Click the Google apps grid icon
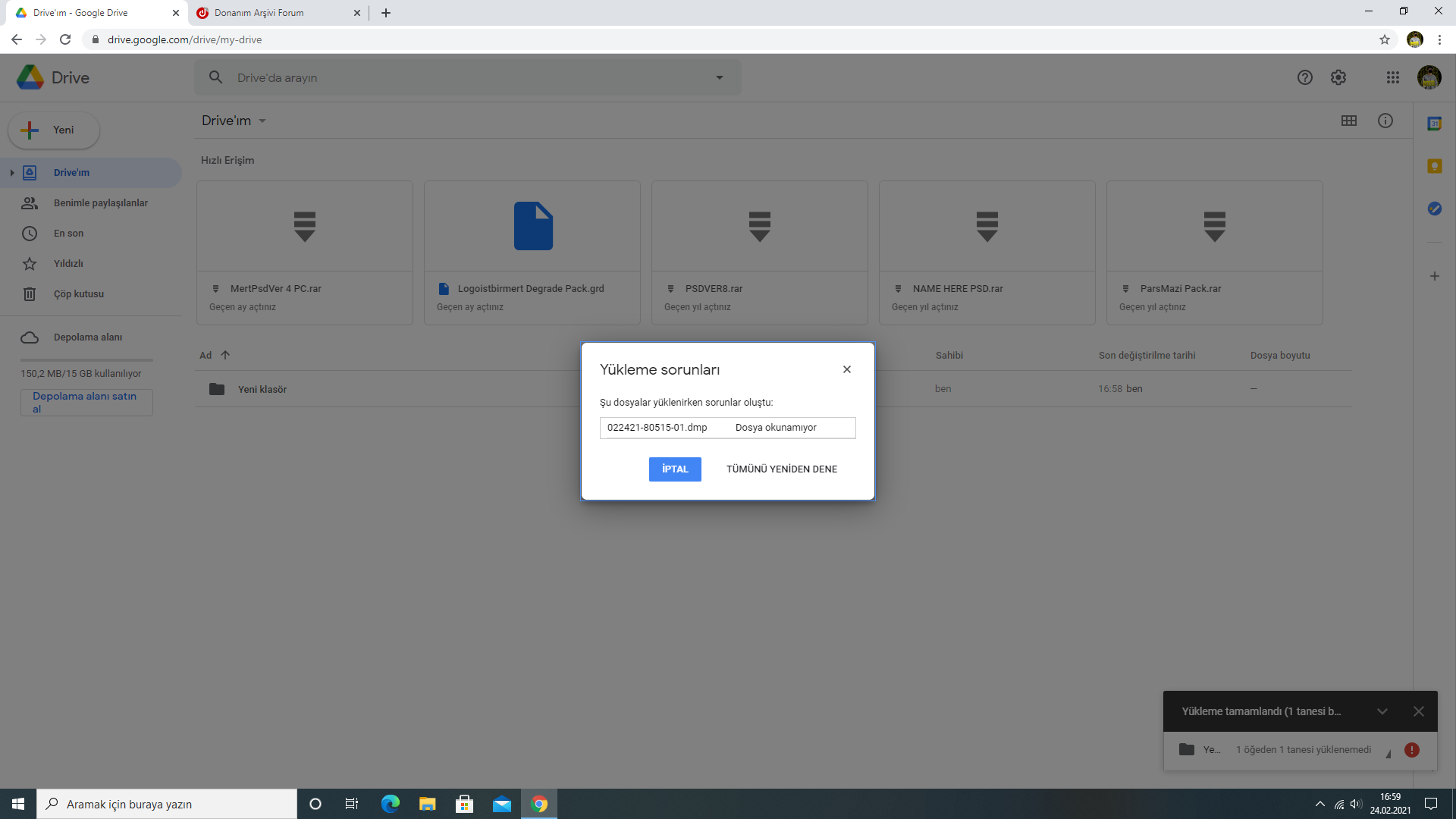This screenshot has width=1456, height=819. pos(1392,77)
